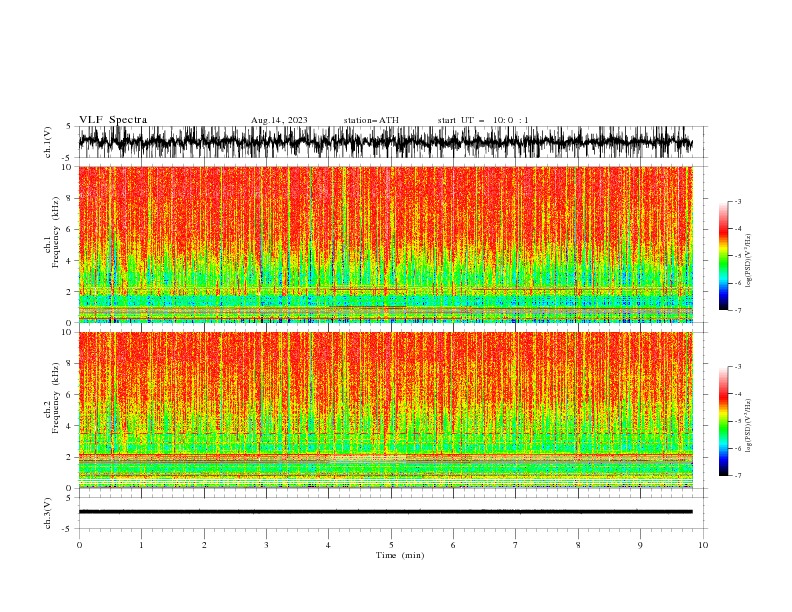Click the ch.2 color scale bar
The height and width of the screenshot is (612, 792).
click(x=724, y=421)
